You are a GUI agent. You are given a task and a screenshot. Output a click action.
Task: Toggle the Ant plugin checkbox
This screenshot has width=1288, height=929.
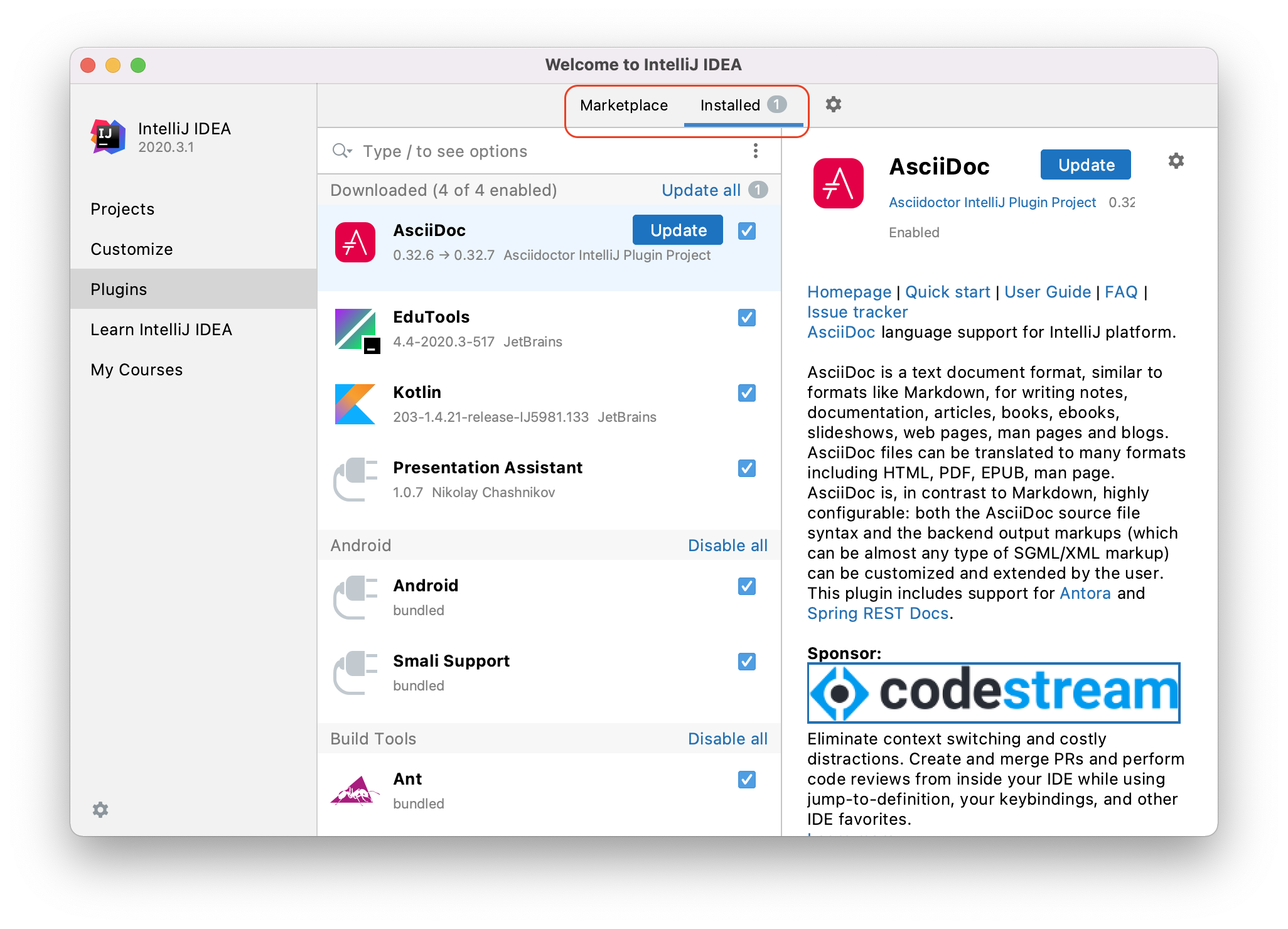tap(746, 780)
